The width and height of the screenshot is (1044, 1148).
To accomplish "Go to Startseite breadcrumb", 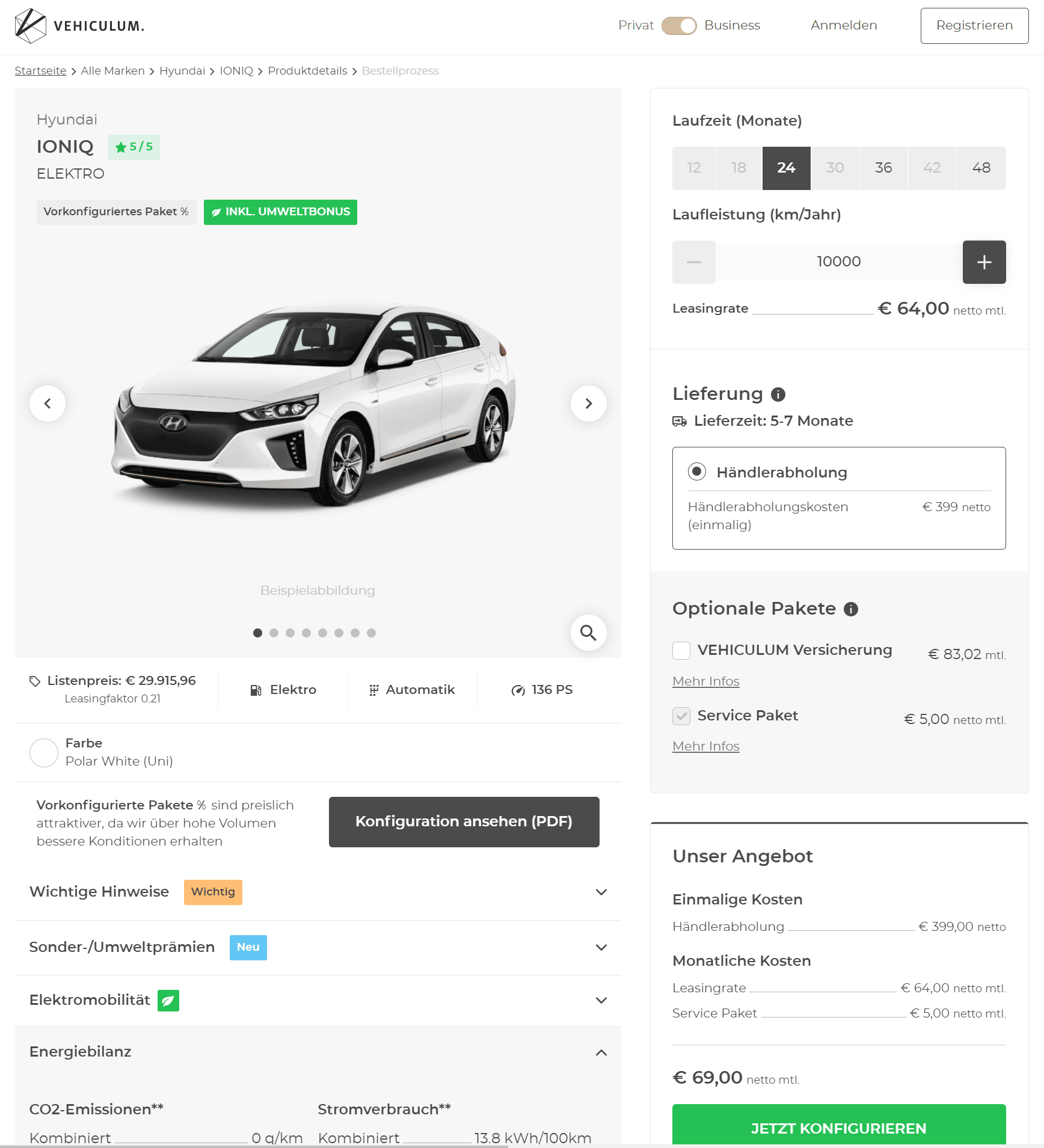I will coord(40,71).
